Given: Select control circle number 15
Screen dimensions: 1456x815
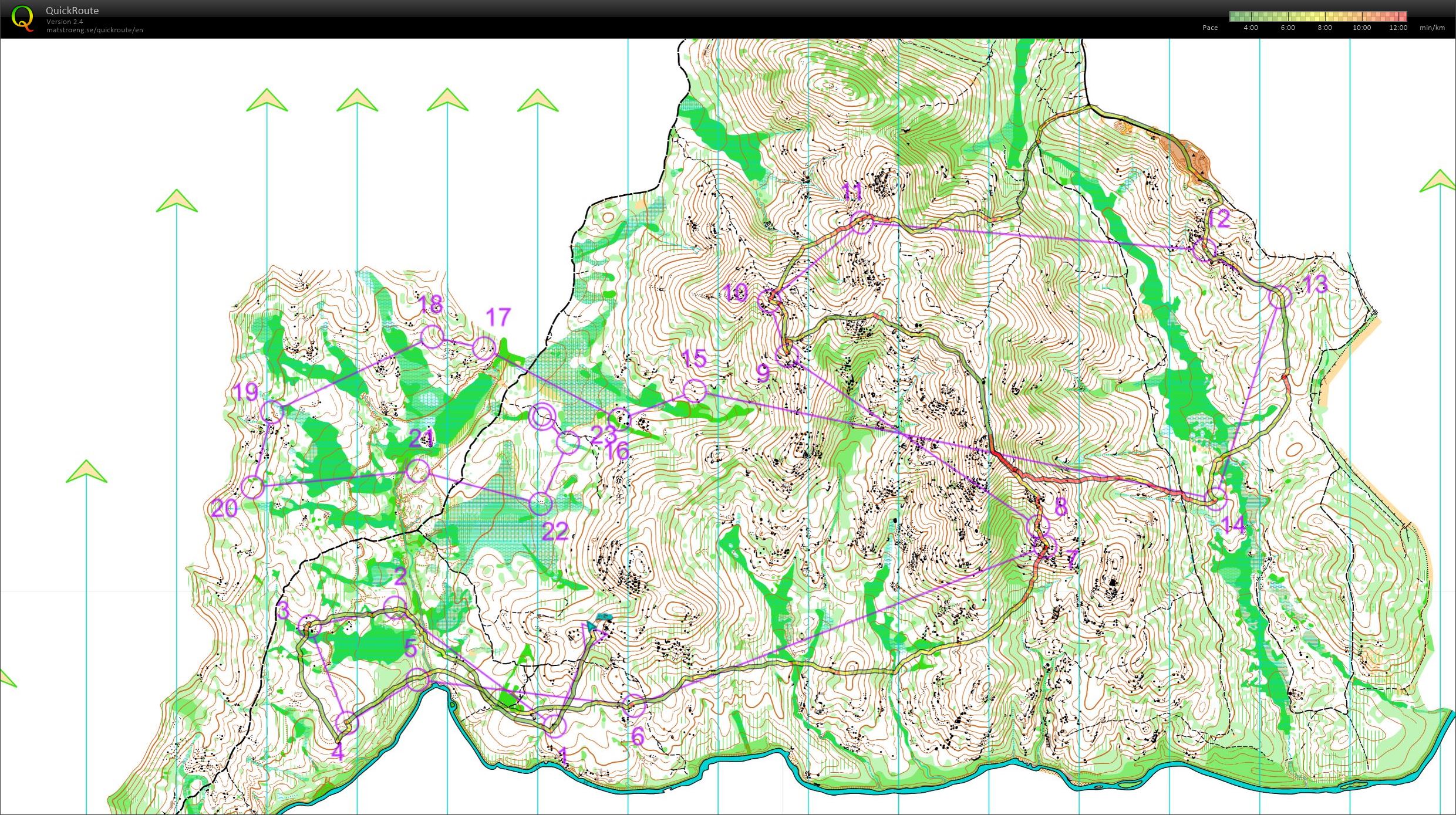Looking at the screenshot, I should [x=695, y=390].
